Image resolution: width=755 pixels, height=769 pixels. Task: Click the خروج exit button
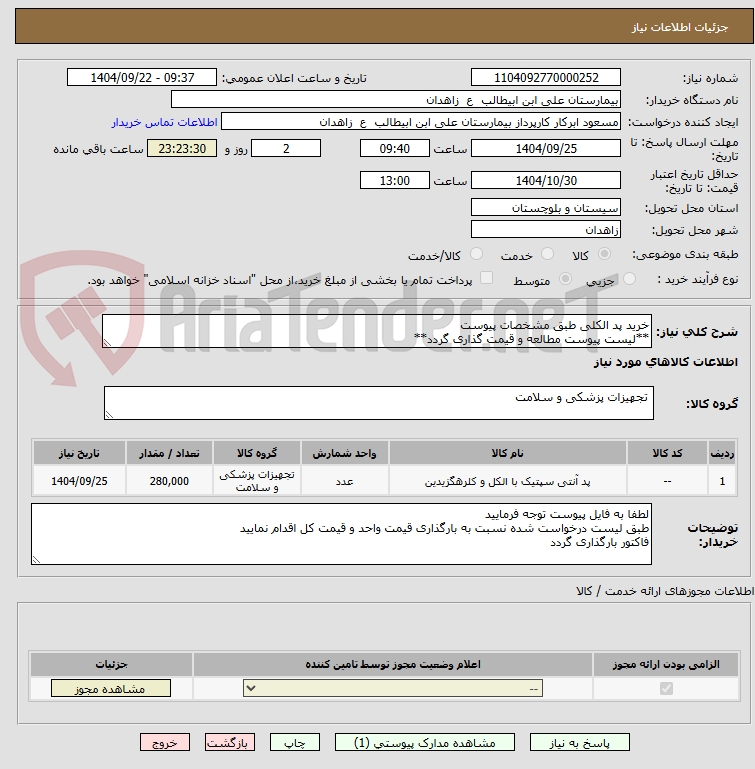coord(165,743)
